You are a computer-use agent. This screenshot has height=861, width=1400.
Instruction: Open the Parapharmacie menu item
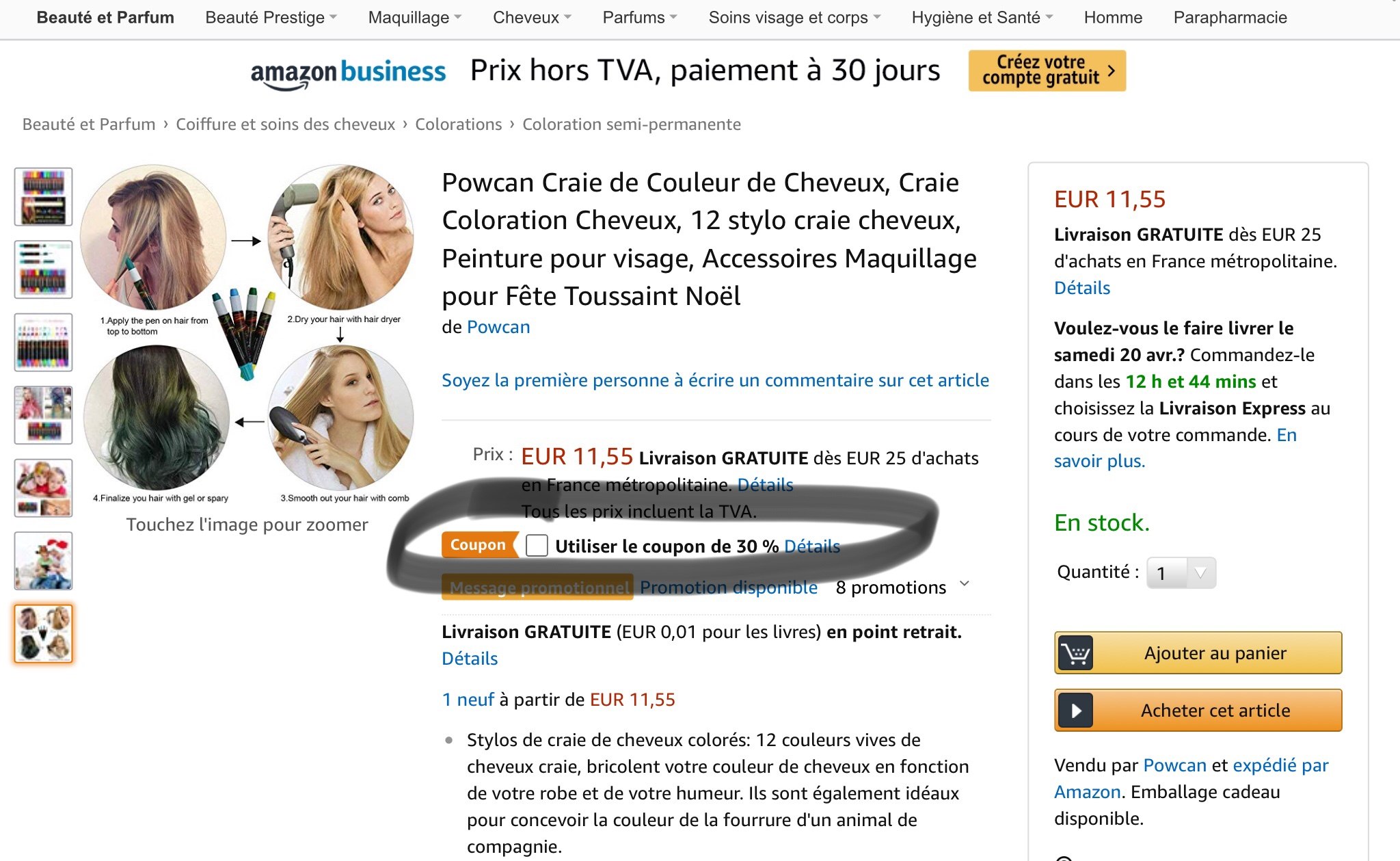[1230, 18]
